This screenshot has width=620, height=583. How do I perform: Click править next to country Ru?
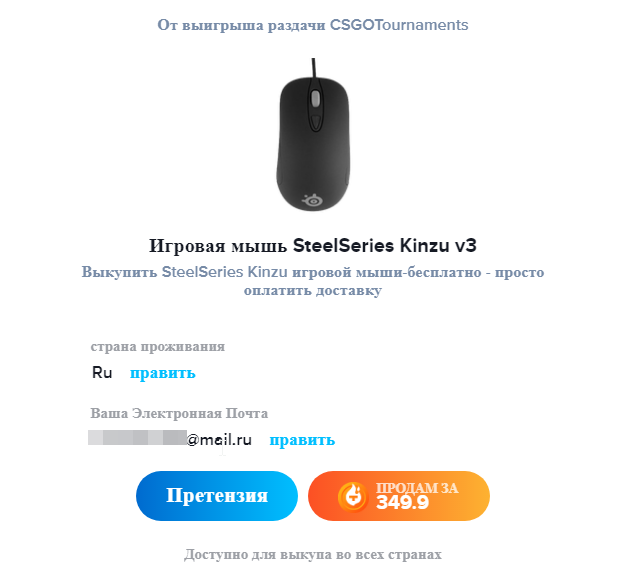[163, 373]
